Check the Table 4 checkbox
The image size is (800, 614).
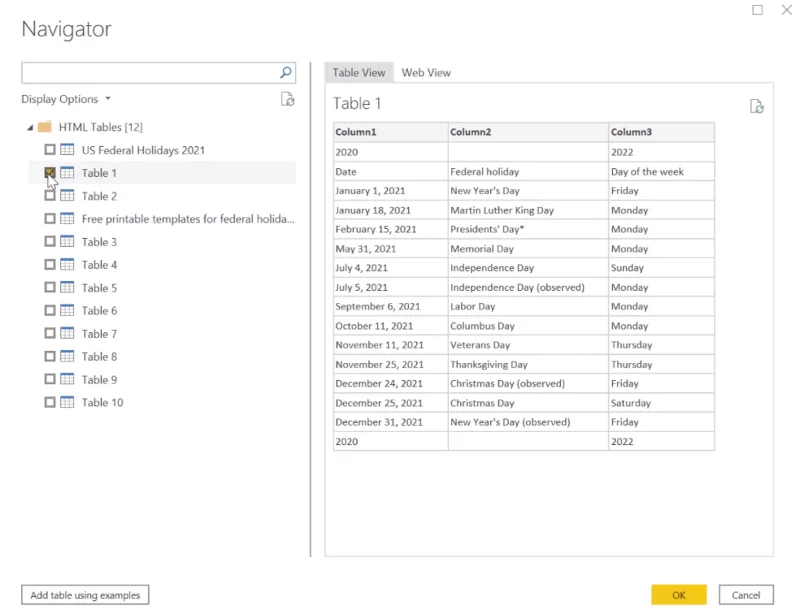(49, 264)
